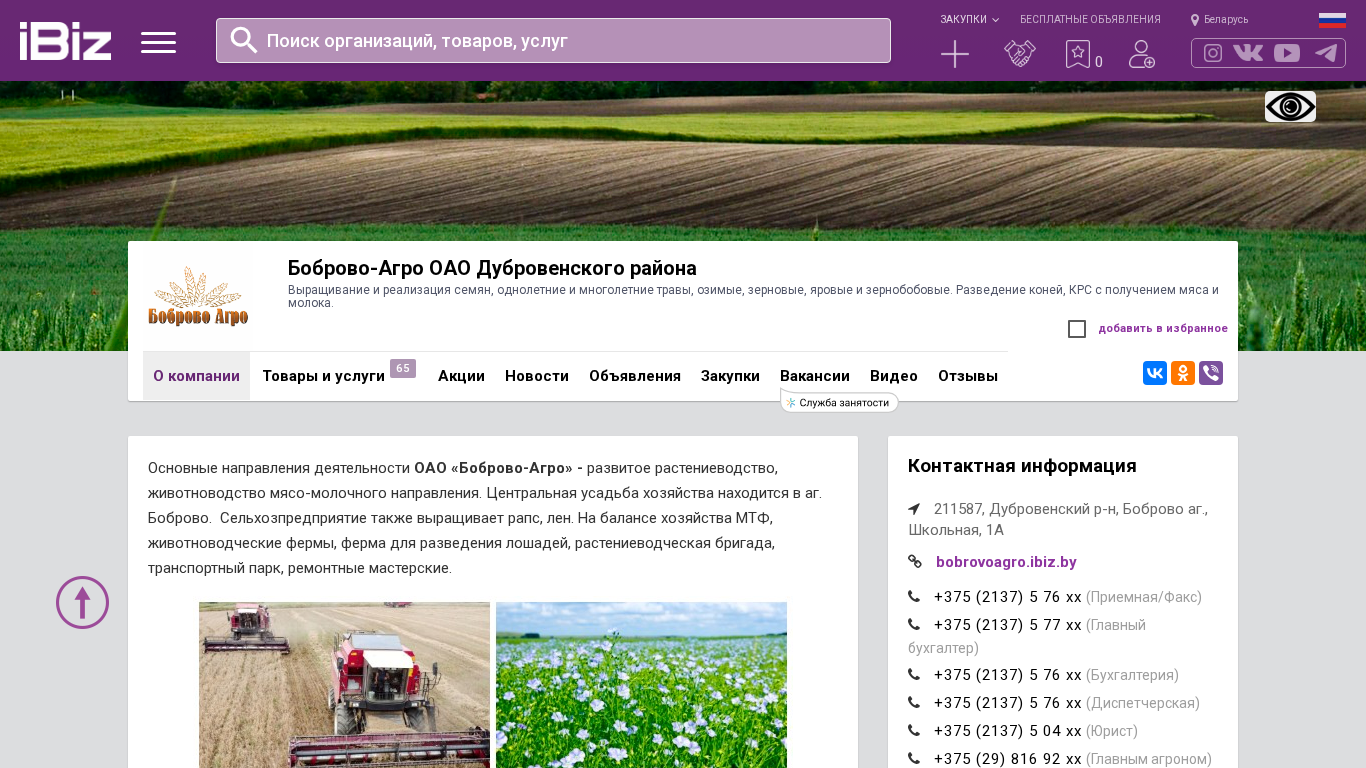Click the добавить в избранное link
Image resolution: width=1366 pixels, height=768 pixels.
pos(1163,329)
